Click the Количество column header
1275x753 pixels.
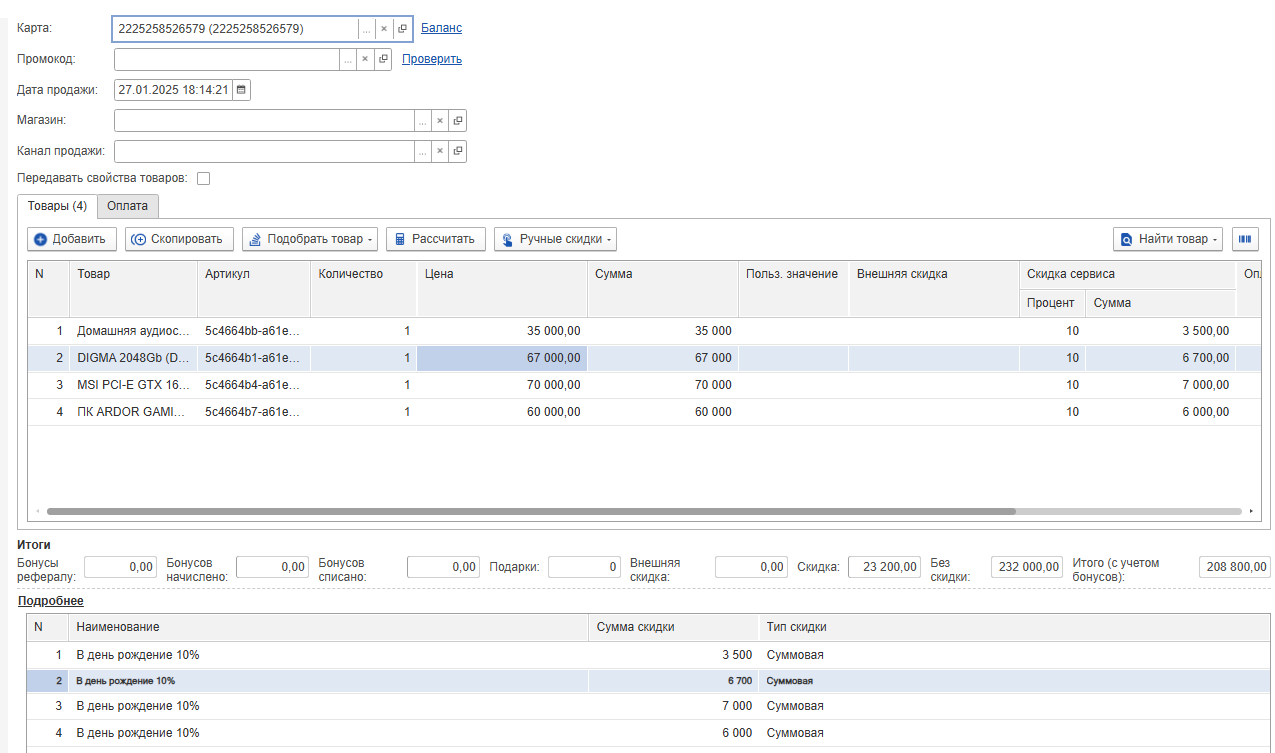pyautogui.click(x=364, y=289)
